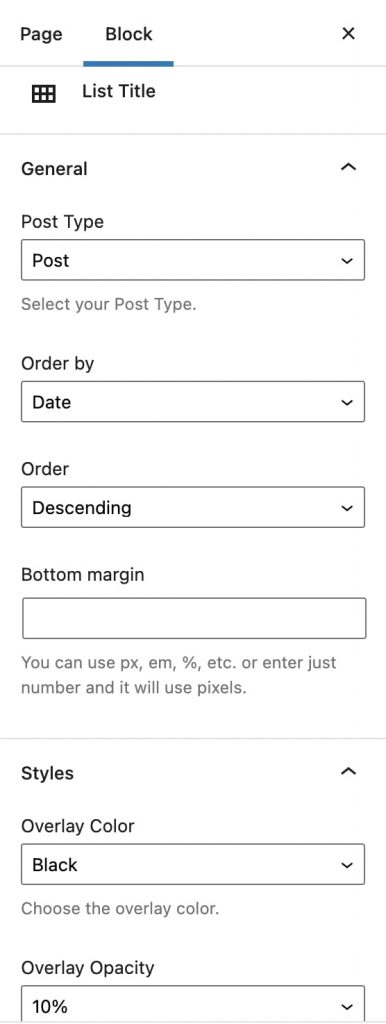This screenshot has height=1024, width=386.
Task: Click the arrow in the Overlay Opacity select
Action: coord(347,1006)
